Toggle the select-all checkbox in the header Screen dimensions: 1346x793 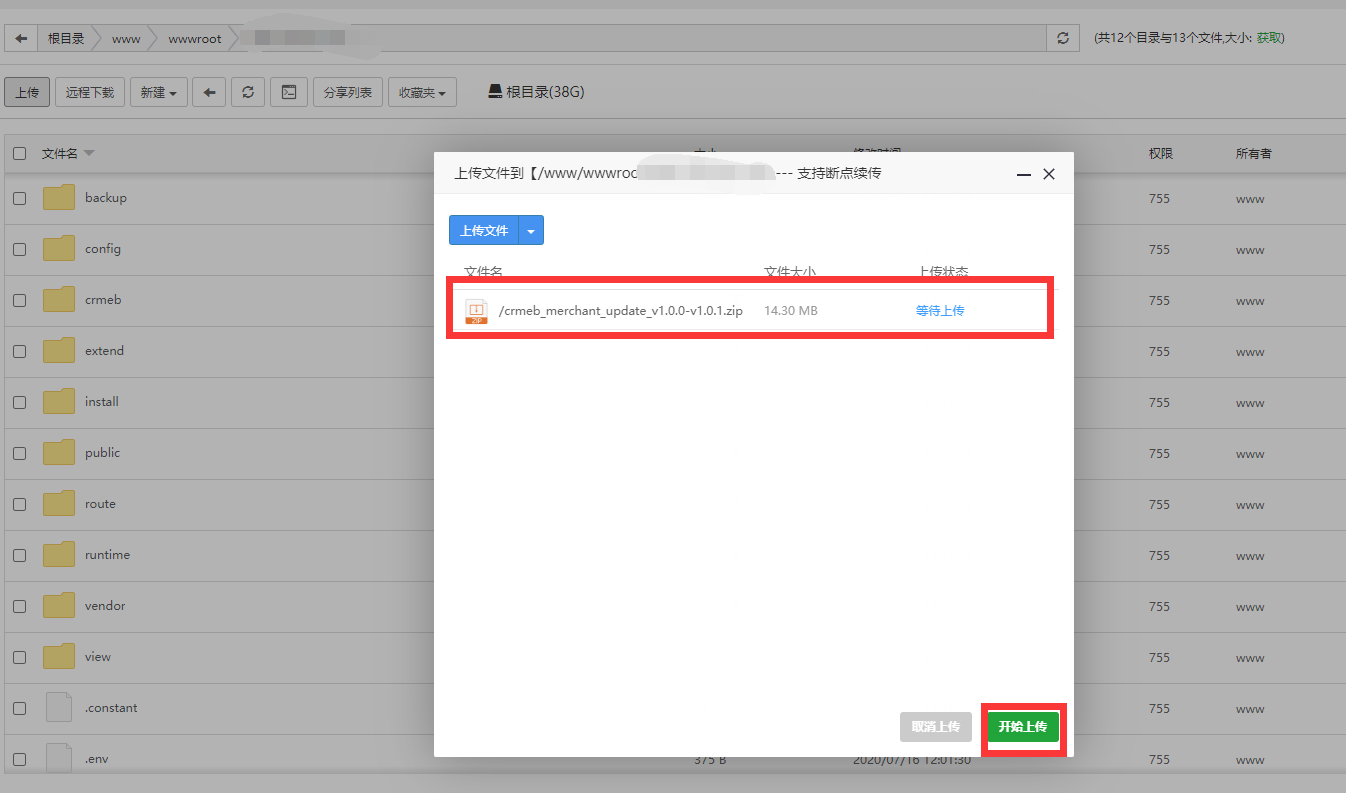(19, 154)
